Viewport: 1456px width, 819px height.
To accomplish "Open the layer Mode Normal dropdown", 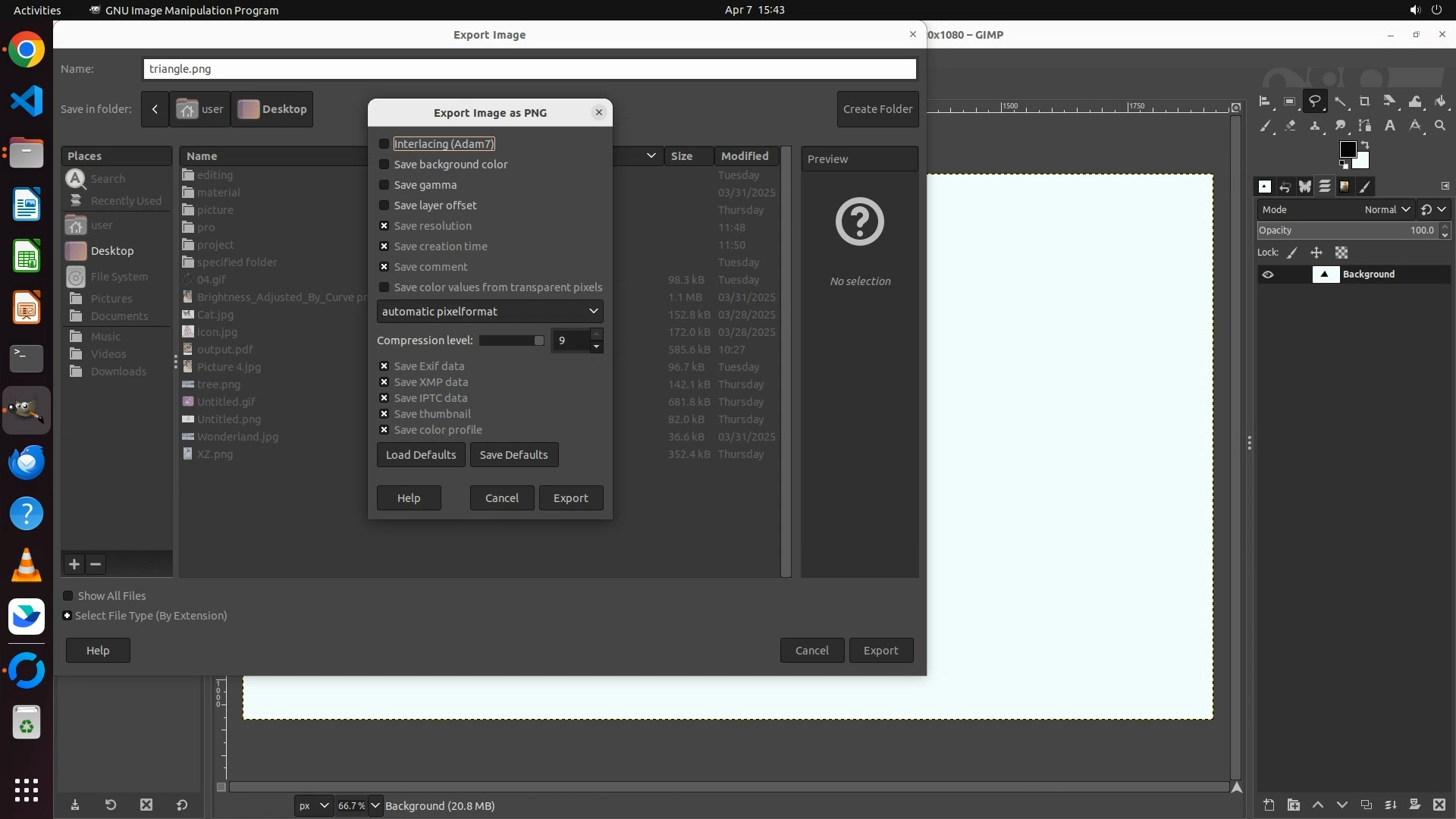I will (1387, 210).
